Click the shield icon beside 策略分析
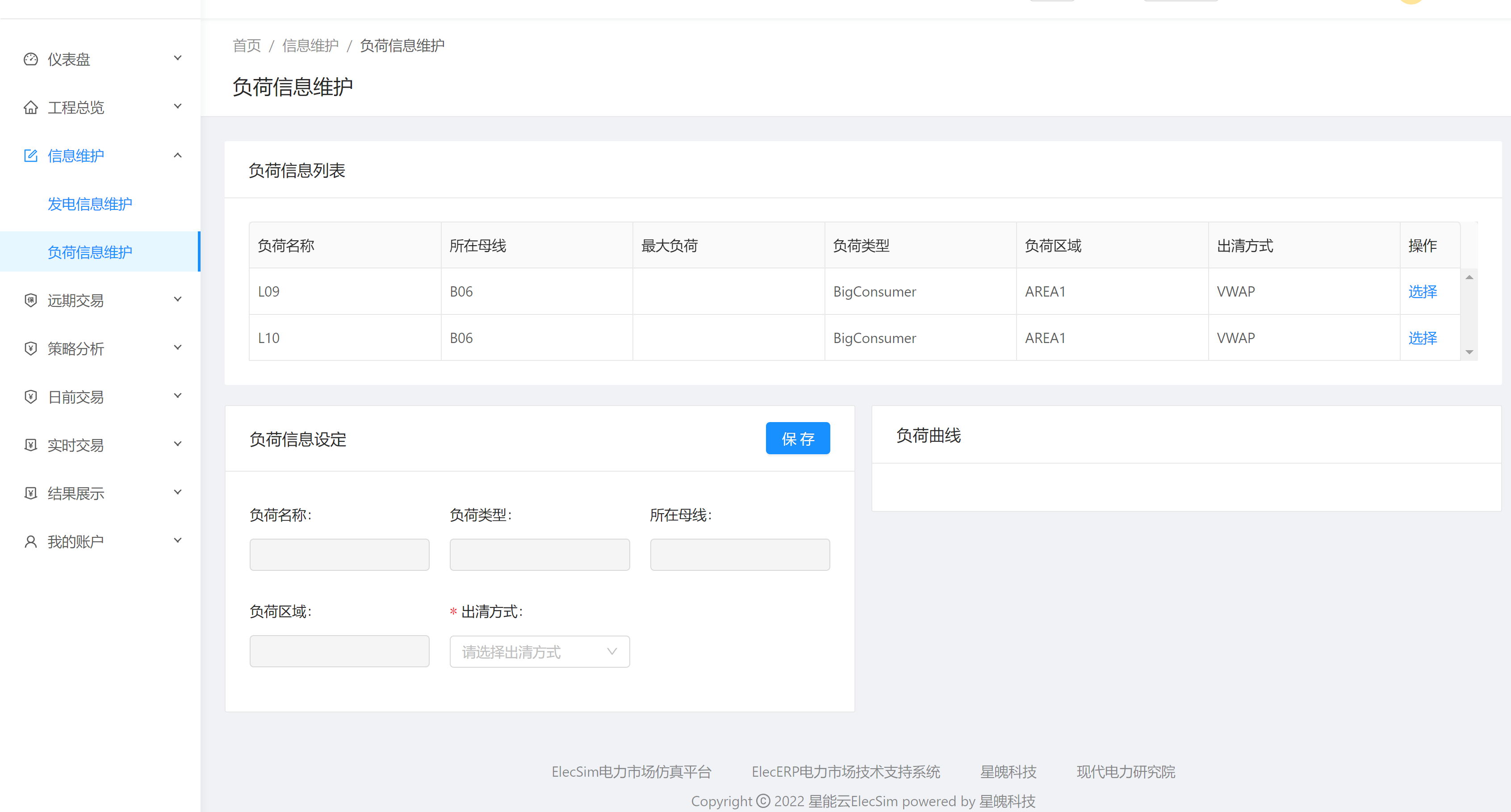This screenshot has width=1511, height=812. pos(30,348)
